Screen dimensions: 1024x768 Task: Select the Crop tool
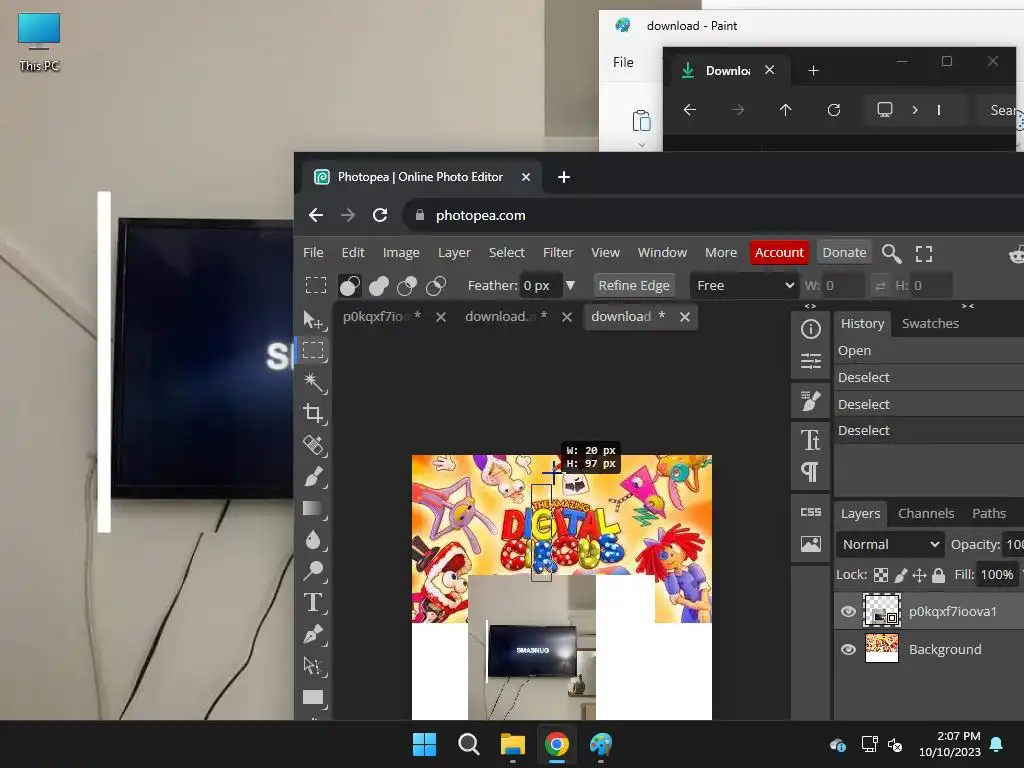(313, 413)
